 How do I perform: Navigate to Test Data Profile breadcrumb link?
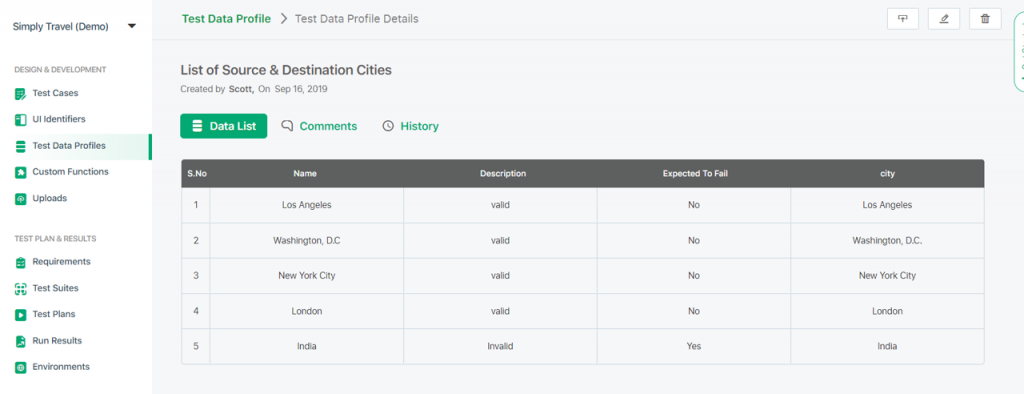tap(226, 19)
